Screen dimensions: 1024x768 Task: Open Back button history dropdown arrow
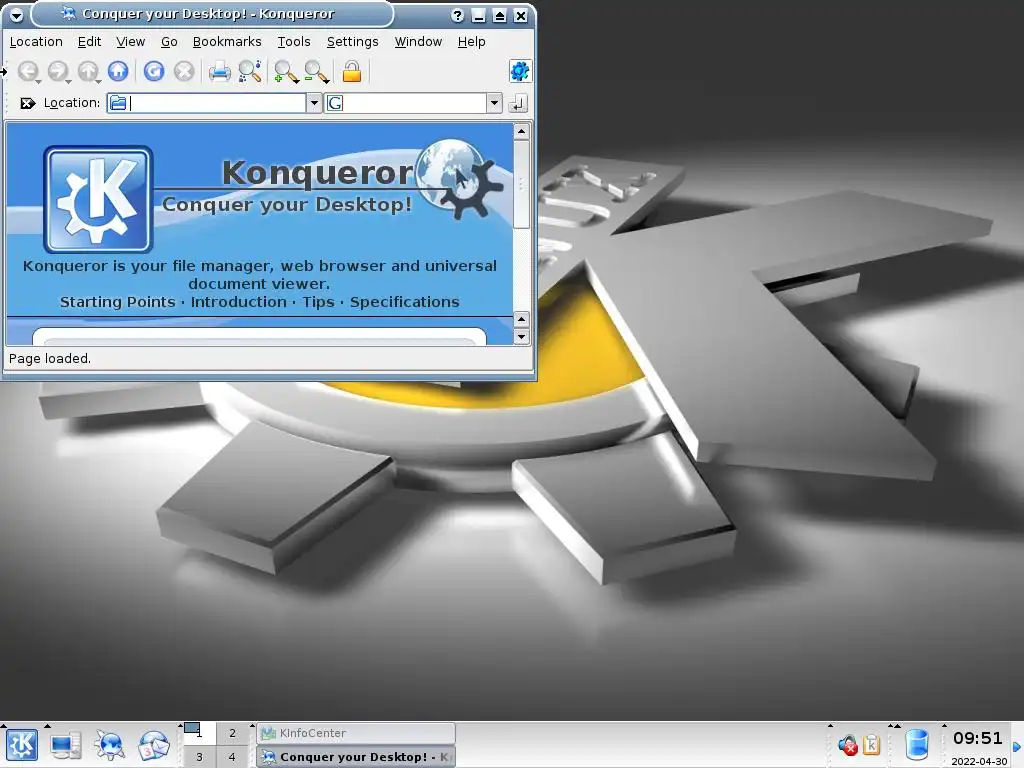[x=39, y=82]
